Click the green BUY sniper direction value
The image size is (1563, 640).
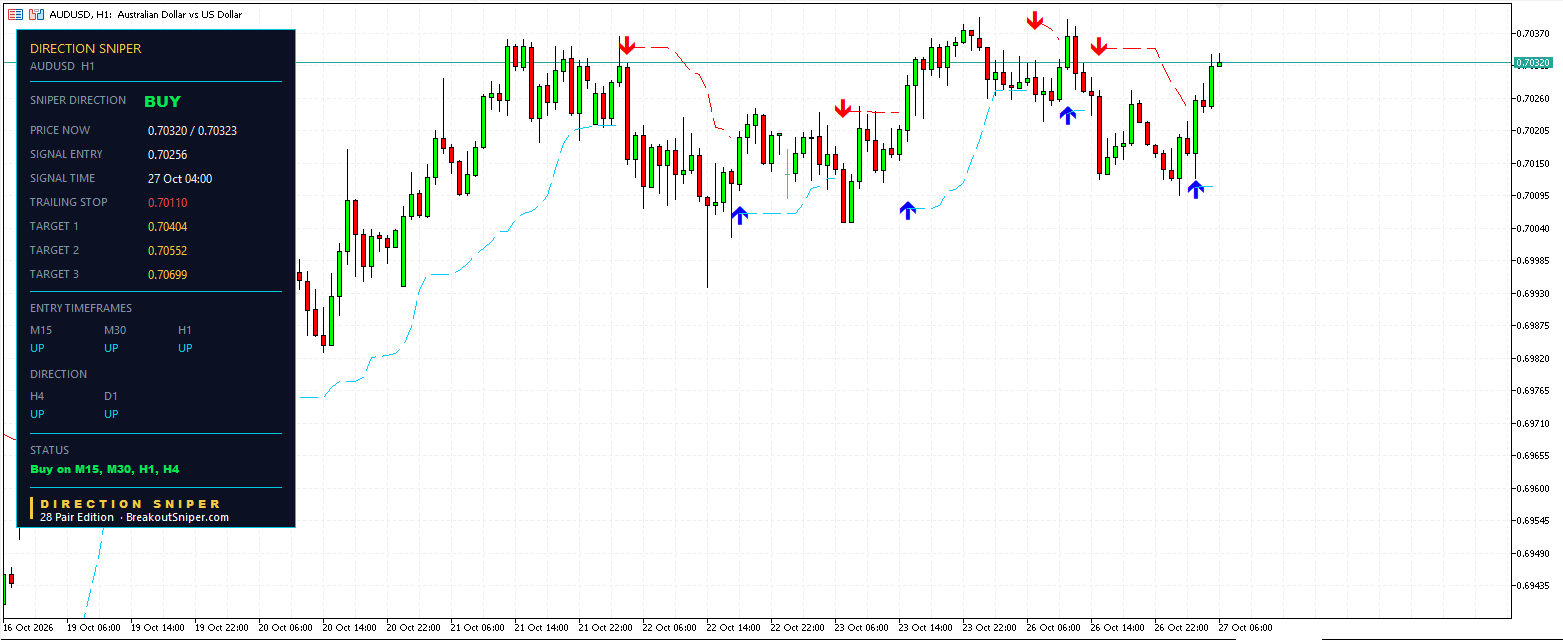163,101
